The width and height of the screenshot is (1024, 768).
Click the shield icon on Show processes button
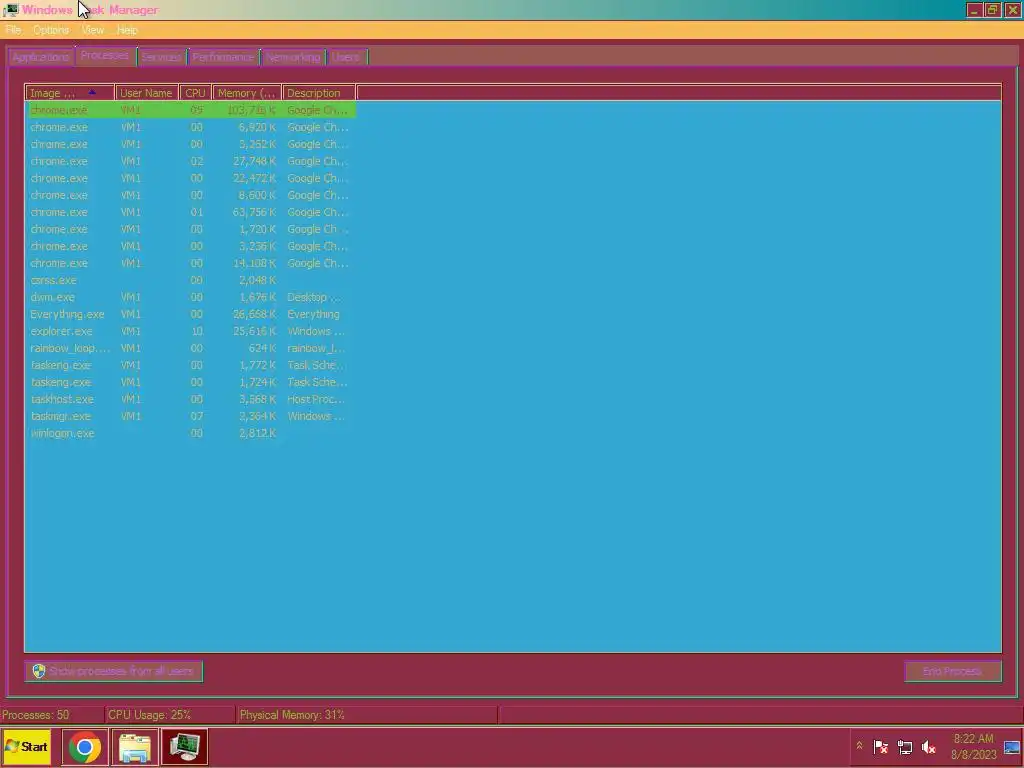coord(39,671)
